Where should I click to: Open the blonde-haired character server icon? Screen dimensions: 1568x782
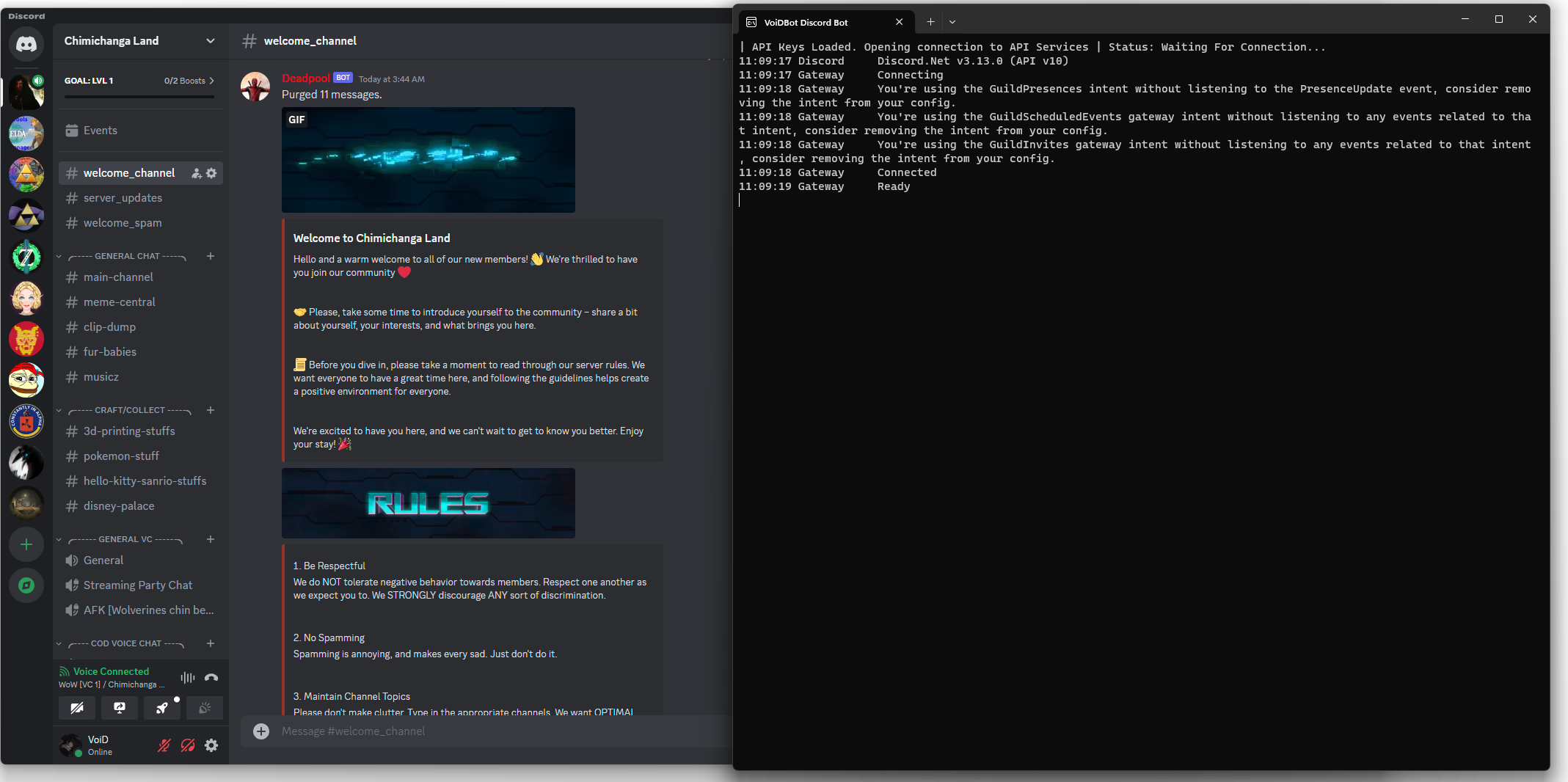click(26, 298)
